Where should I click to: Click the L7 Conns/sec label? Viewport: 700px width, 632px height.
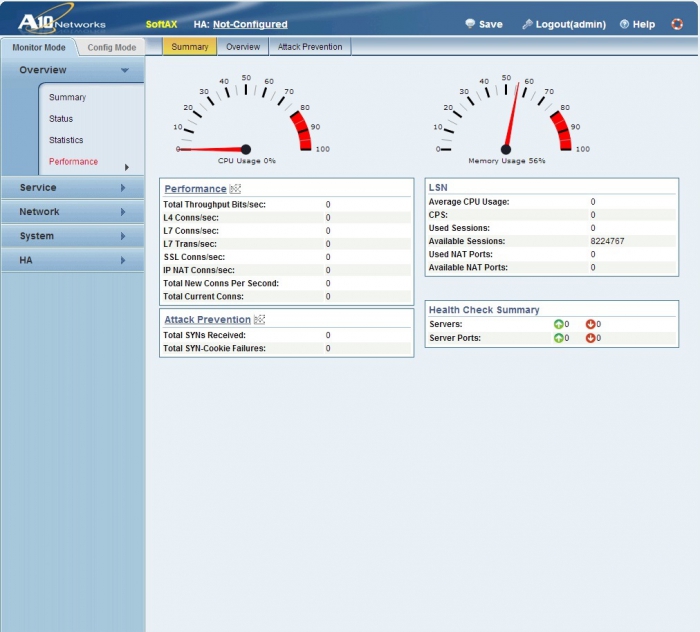click(191, 231)
